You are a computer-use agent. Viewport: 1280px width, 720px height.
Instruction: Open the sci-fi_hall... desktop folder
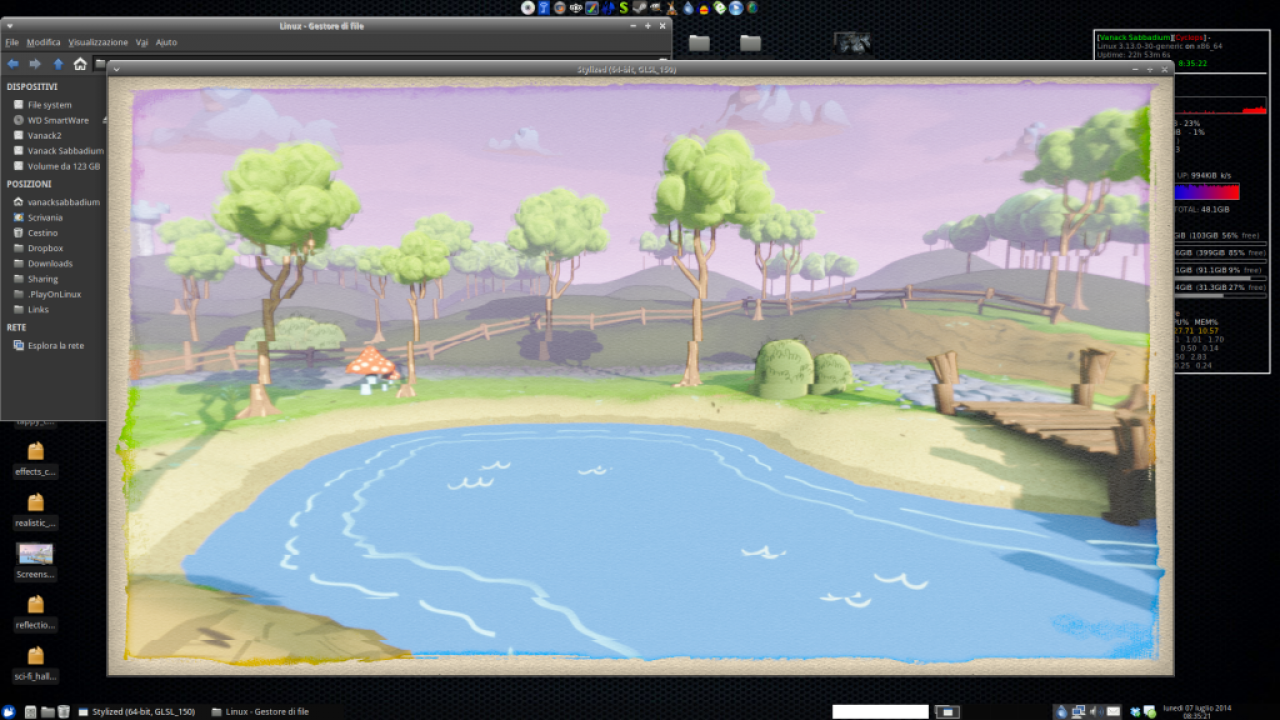coord(35,664)
